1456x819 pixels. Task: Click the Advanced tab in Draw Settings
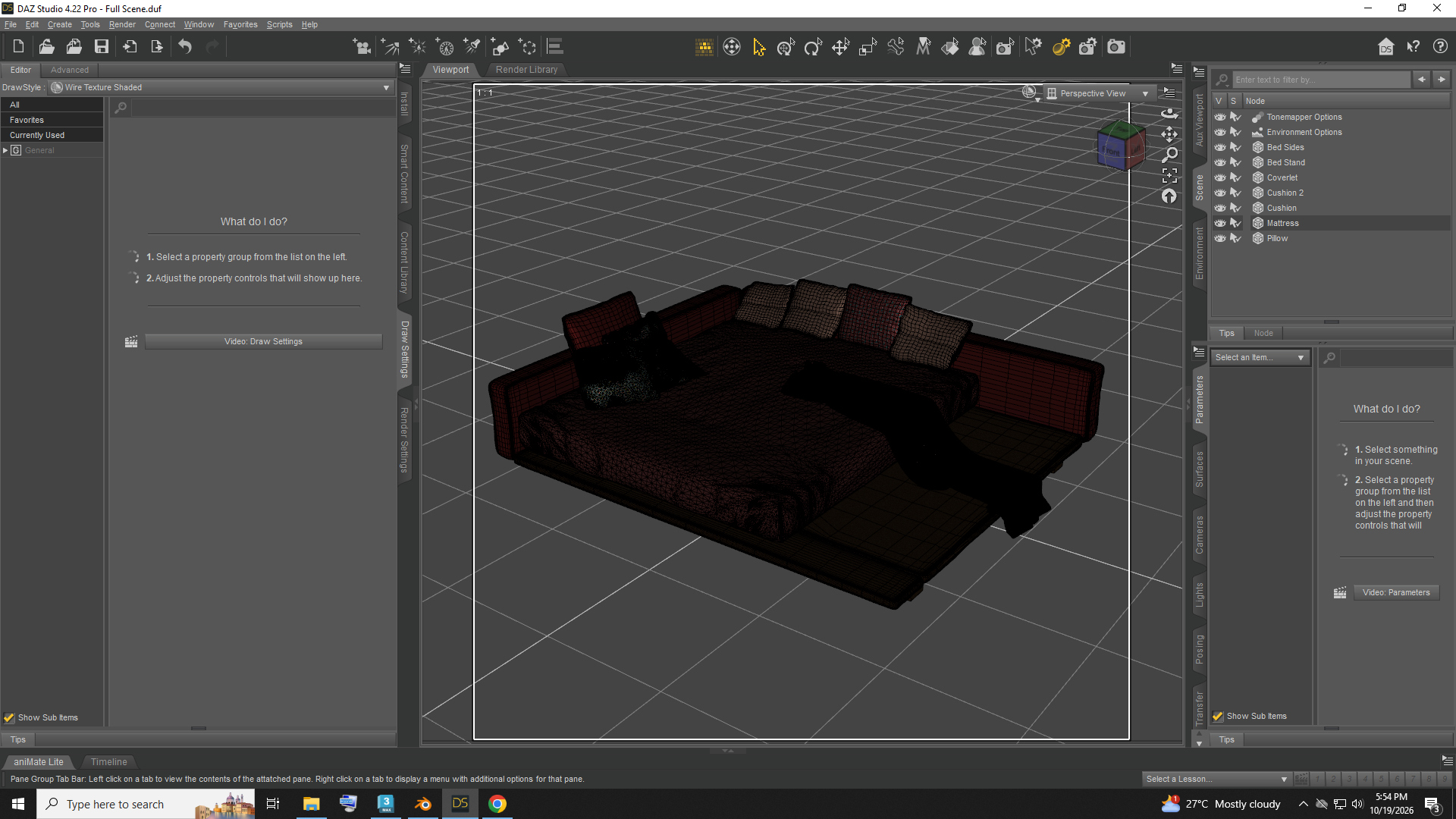pos(69,70)
